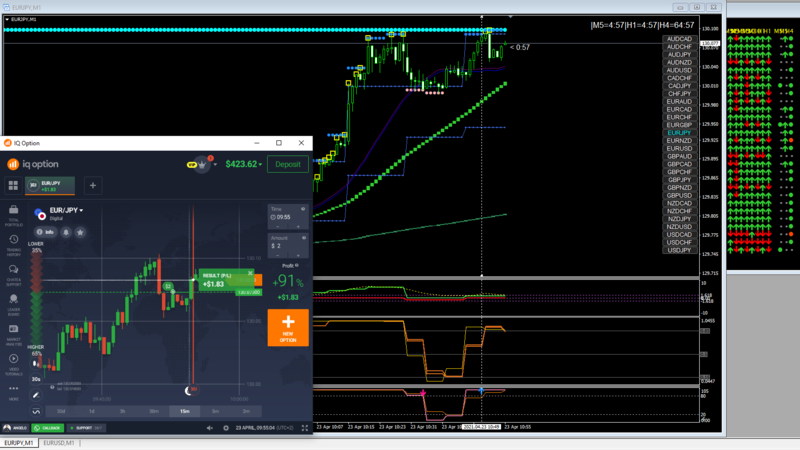Select the 3h timeframe
This screenshot has width=800, height=450.
pos(122,411)
